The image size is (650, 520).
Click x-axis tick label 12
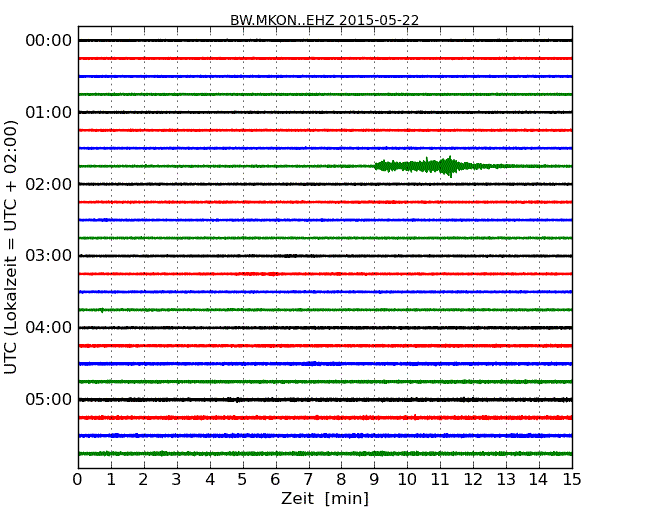(x=473, y=480)
